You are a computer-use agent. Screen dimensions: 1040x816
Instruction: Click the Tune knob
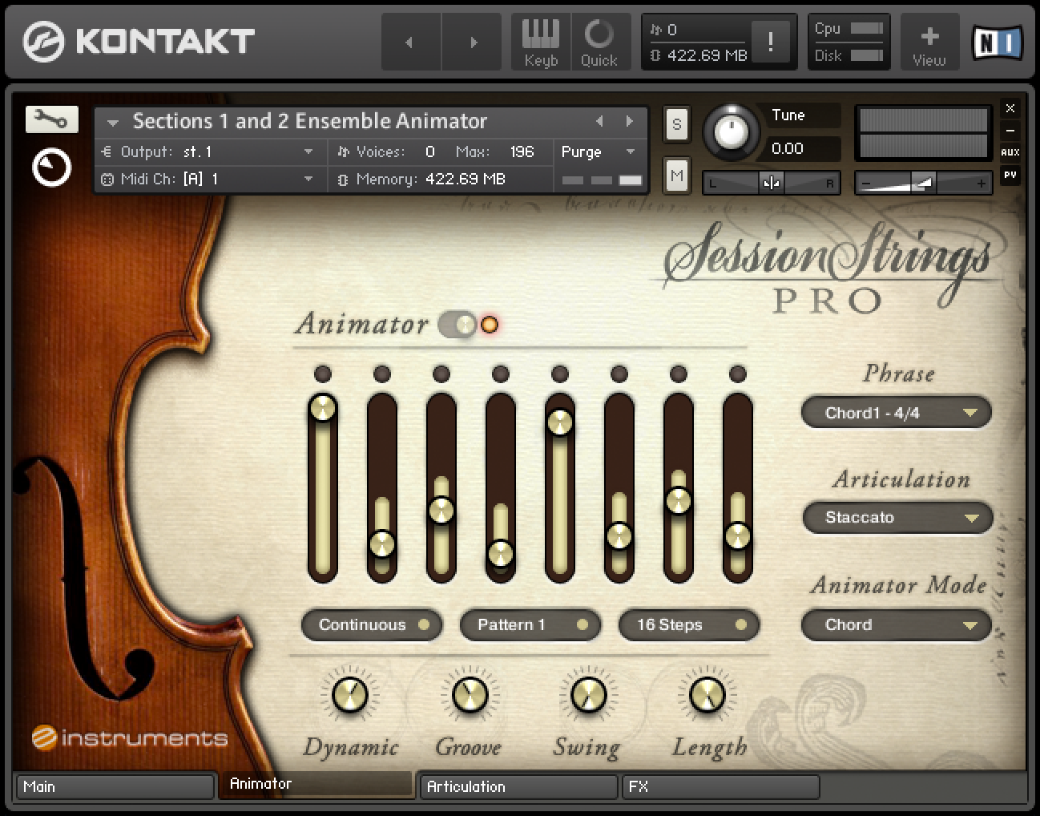click(x=732, y=133)
